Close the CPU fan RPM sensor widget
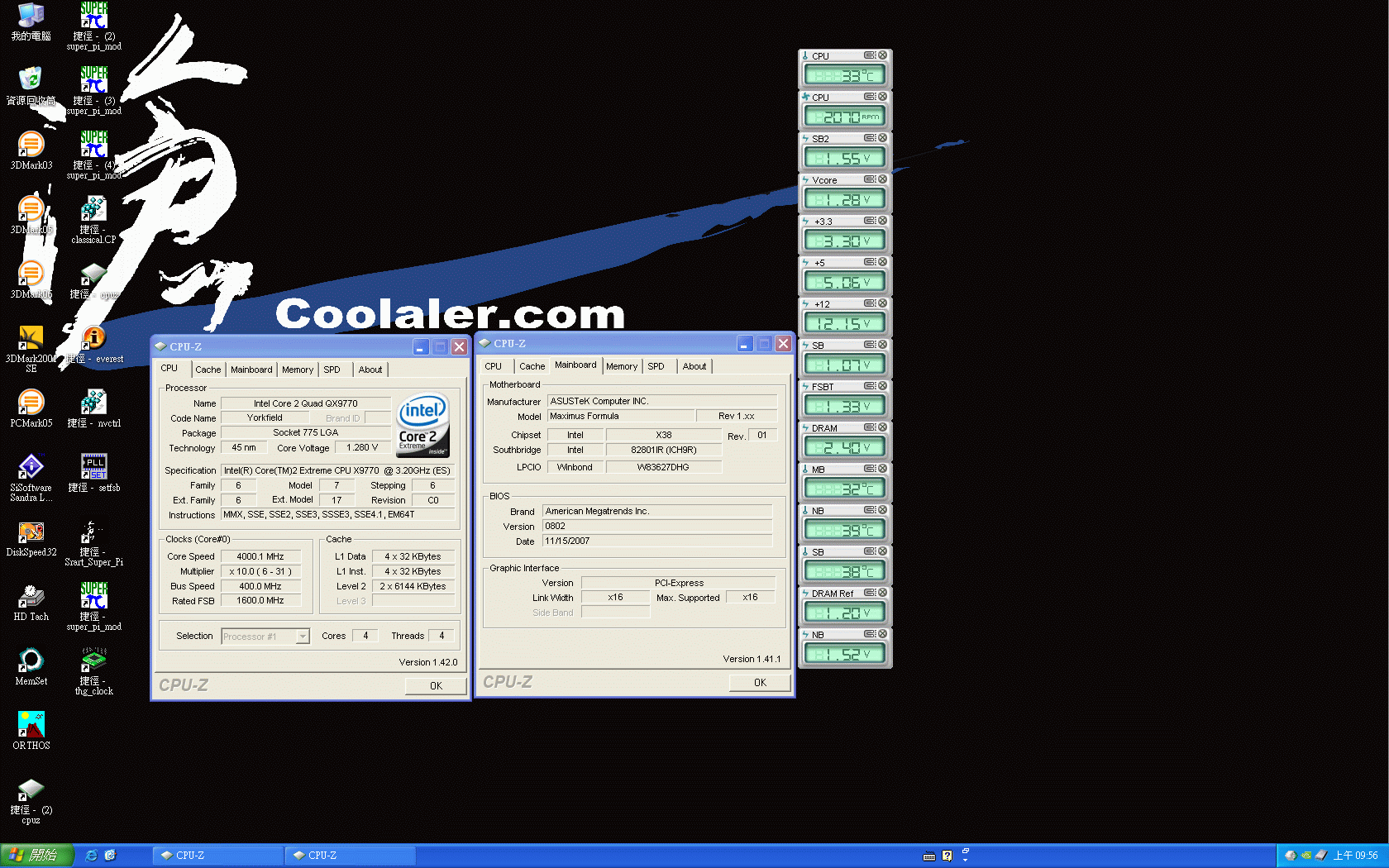Image resolution: width=1389 pixels, height=868 pixels. pos(882,97)
